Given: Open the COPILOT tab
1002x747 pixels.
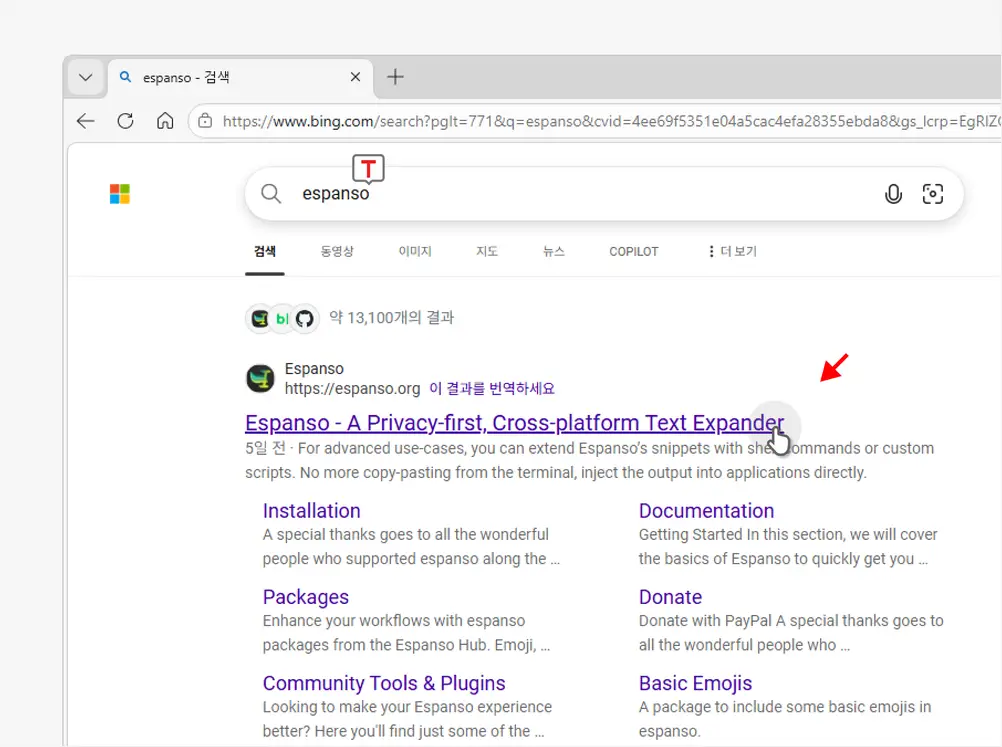Looking at the screenshot, I should pyautogui.click(x=634, y=252).
